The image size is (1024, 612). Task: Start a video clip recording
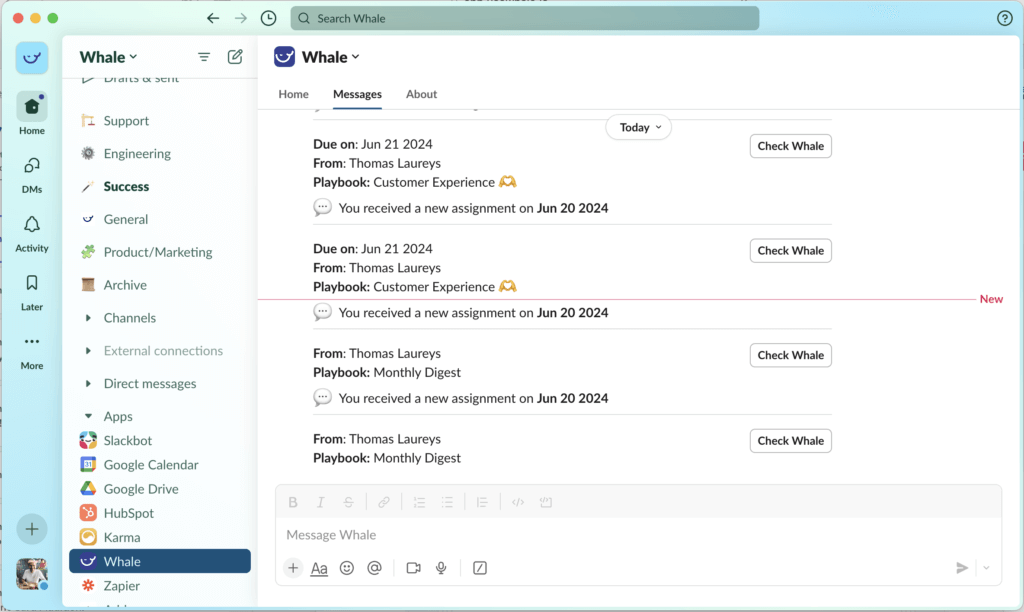(x=413, y=568)
